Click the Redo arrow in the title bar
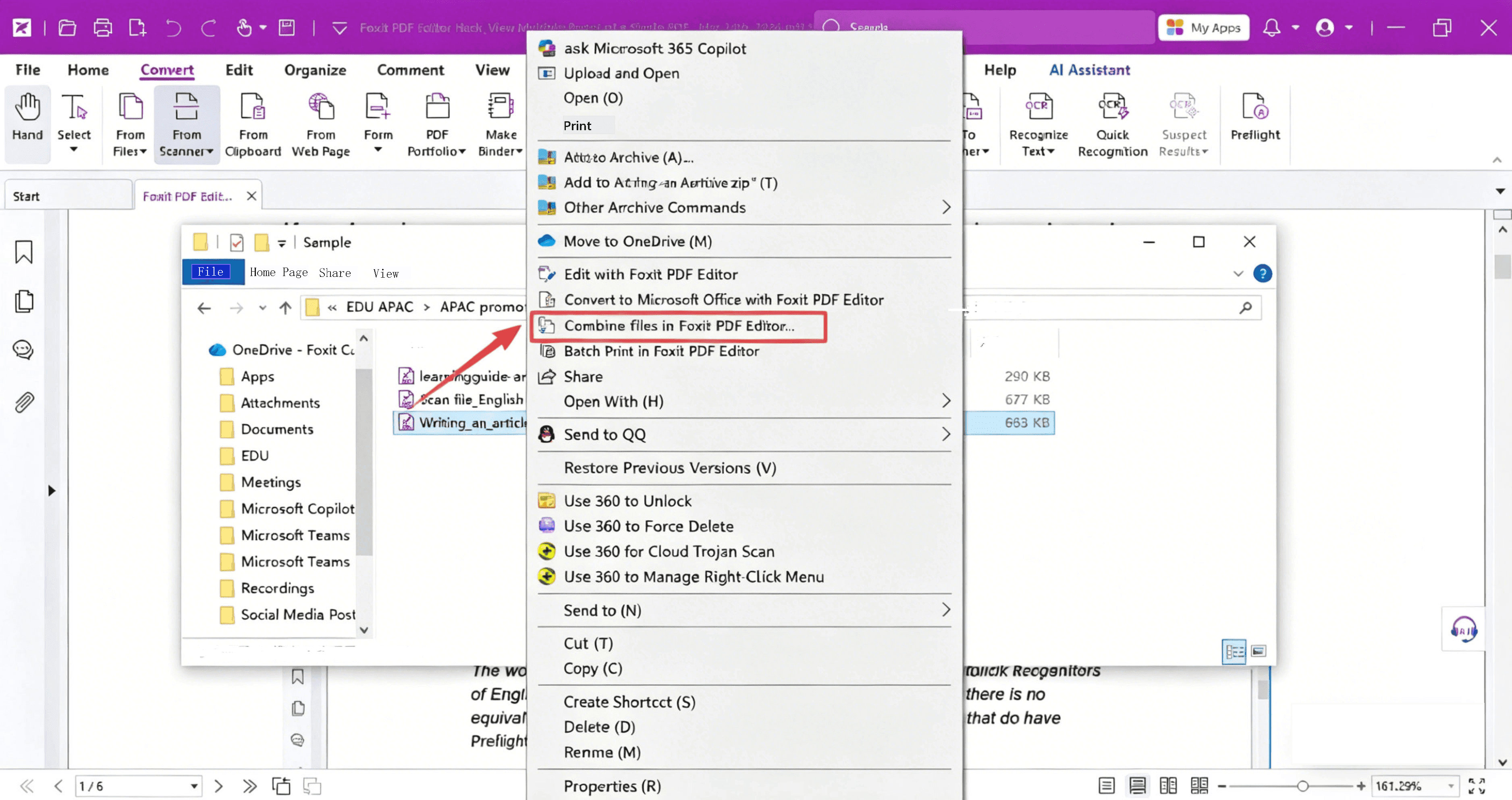The image size is (1512, 800). [x=208, y=27]
